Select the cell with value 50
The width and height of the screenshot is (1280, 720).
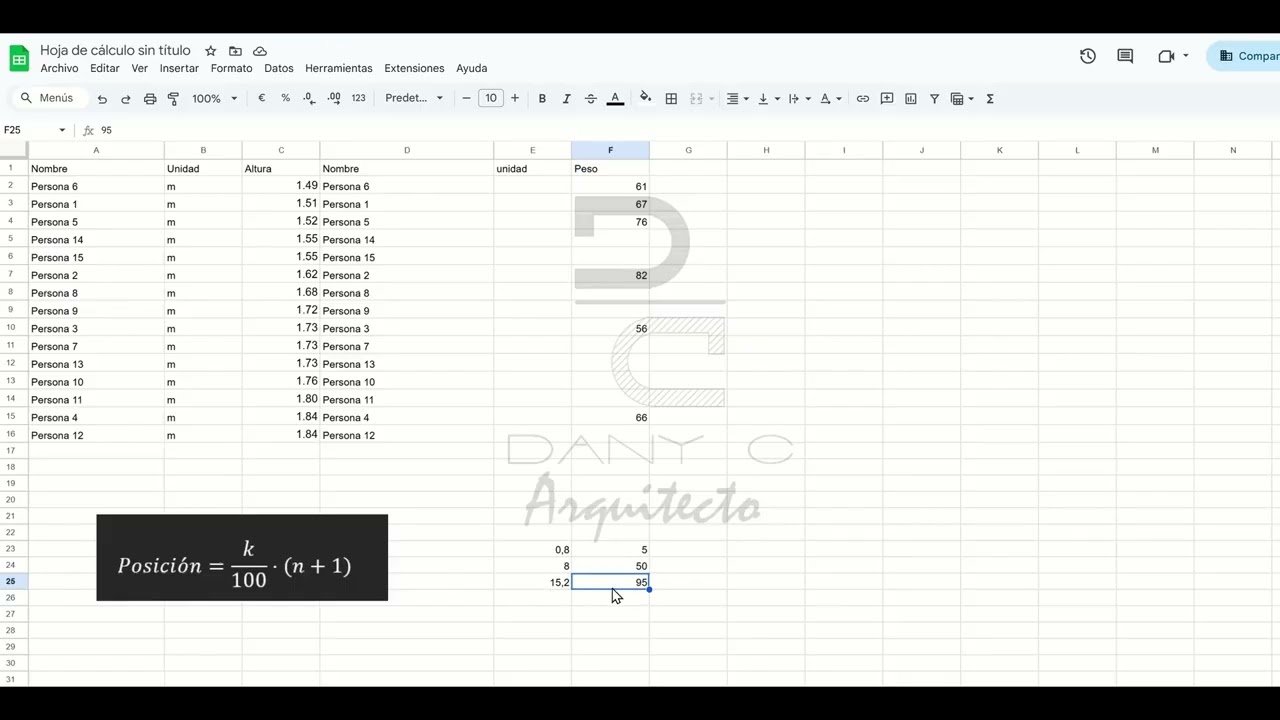610,566
